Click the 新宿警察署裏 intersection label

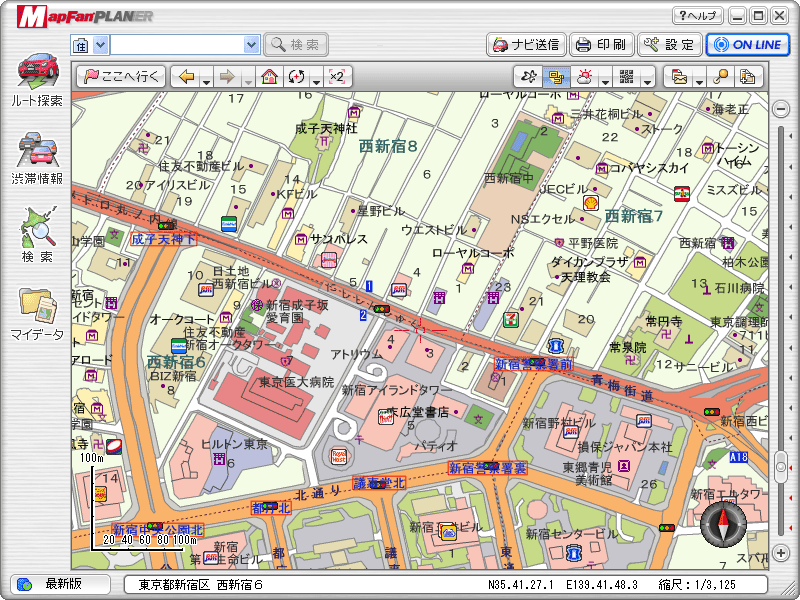click(x=488, y=468)
